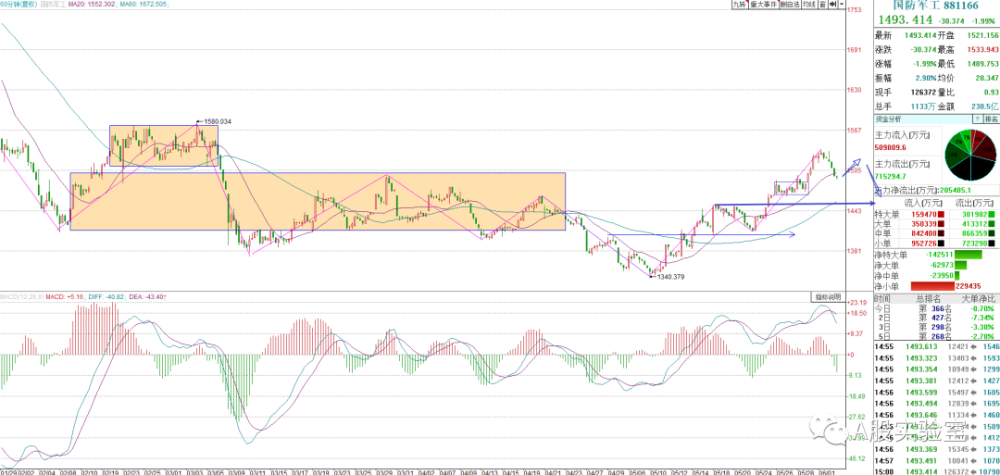Click the 总排名 column header

[x=929, y=299]
